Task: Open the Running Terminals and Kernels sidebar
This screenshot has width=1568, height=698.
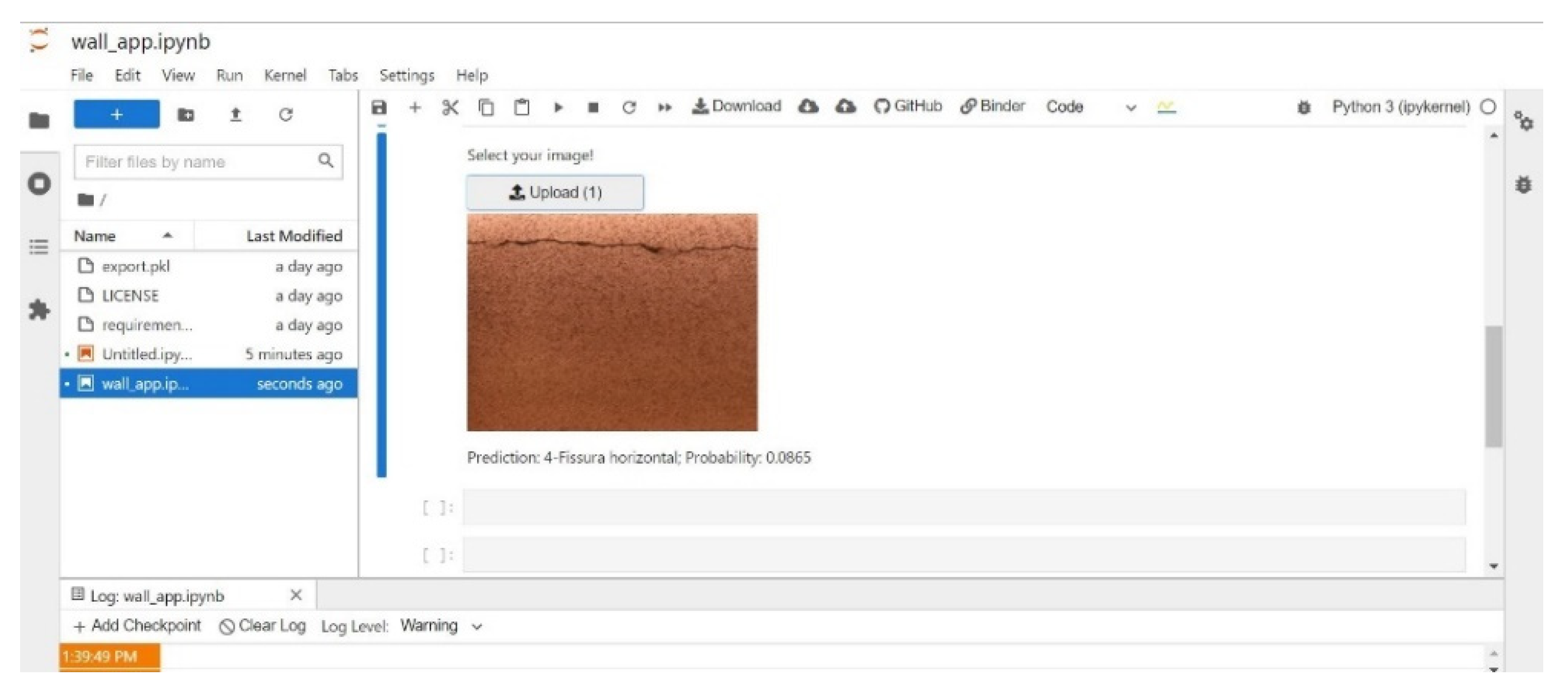Action: coord(39,183)
